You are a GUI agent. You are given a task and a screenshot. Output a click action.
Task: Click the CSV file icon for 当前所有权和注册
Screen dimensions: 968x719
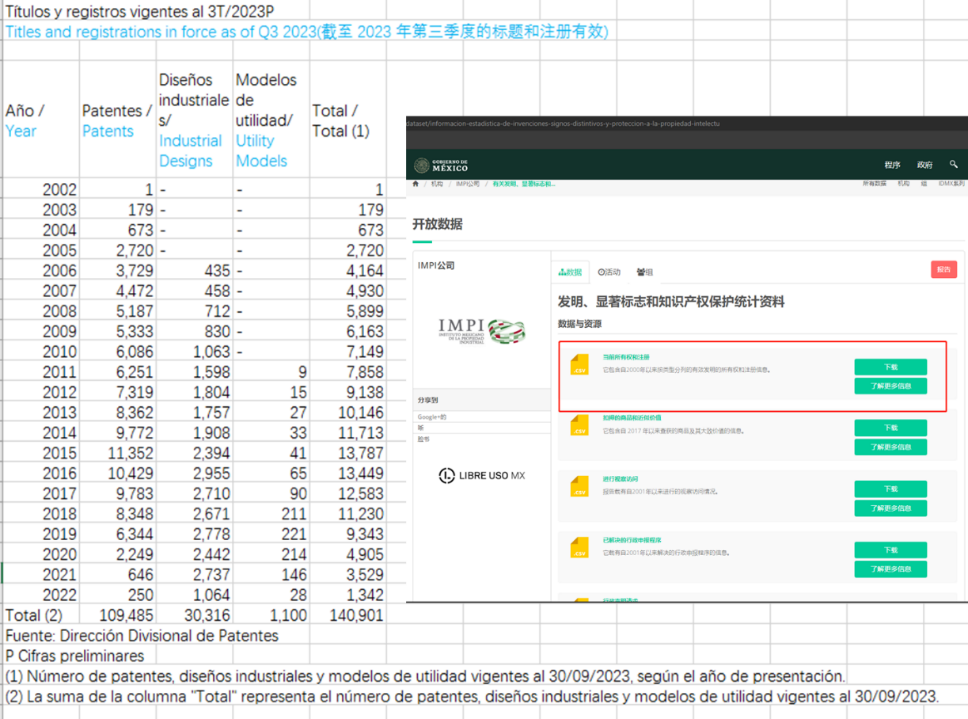click(x=579, y=364)
